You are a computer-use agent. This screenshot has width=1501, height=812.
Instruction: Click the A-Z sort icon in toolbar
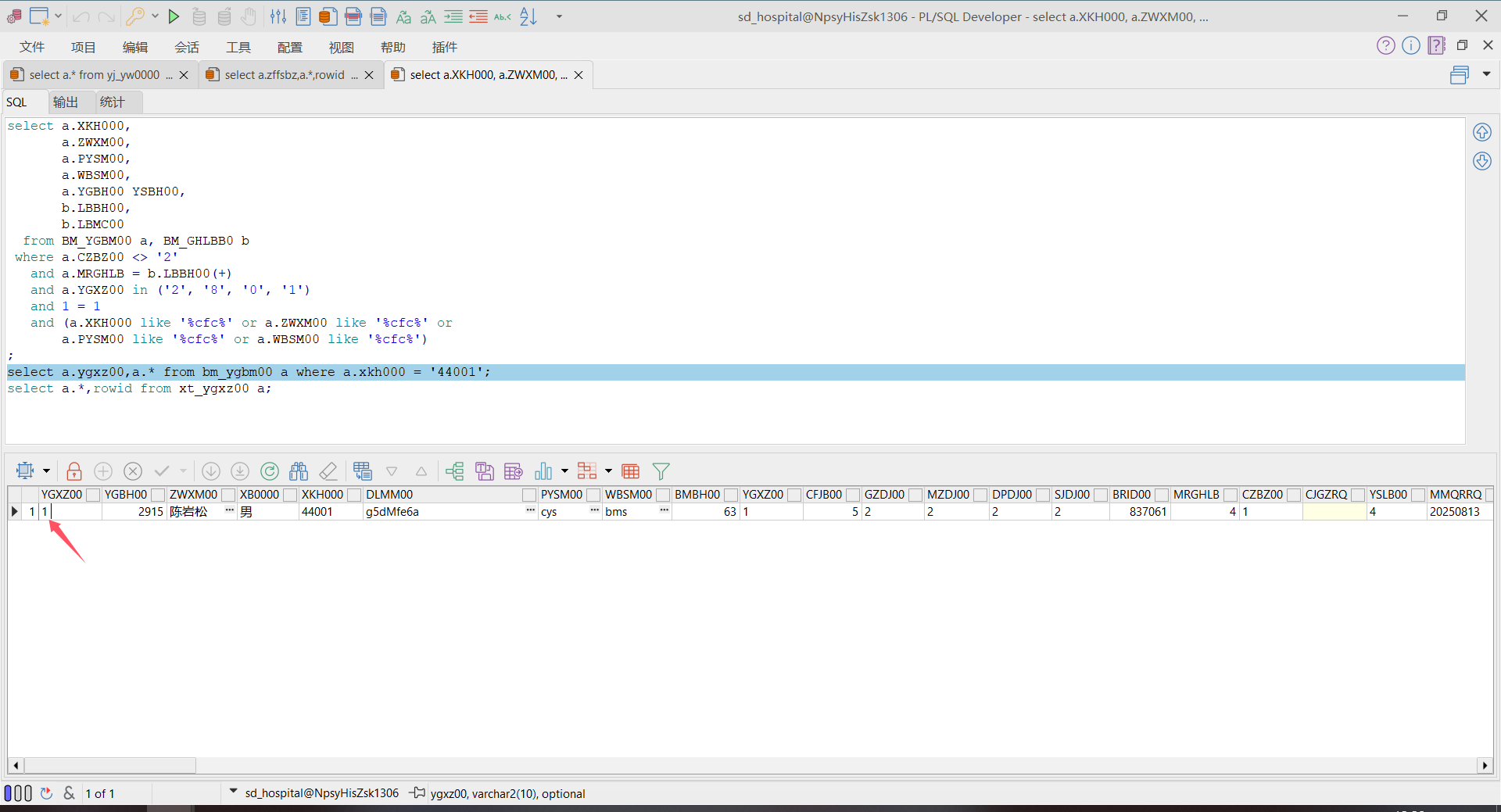[x=528, y=16]
